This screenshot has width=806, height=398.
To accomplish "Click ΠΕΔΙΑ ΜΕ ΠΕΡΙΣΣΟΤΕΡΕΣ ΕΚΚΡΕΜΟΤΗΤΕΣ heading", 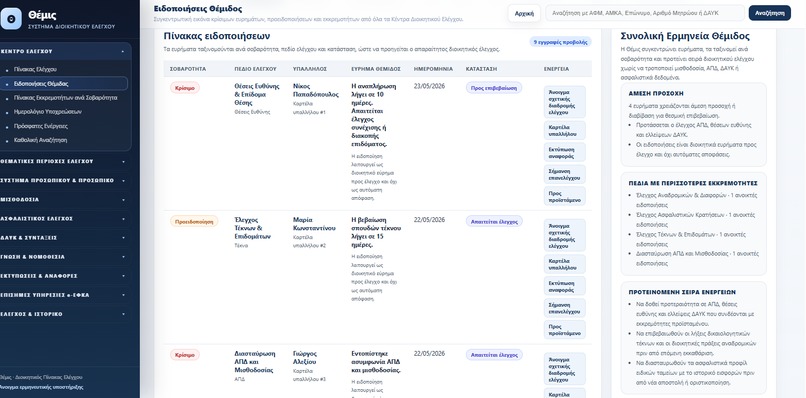I will [693, 183].
